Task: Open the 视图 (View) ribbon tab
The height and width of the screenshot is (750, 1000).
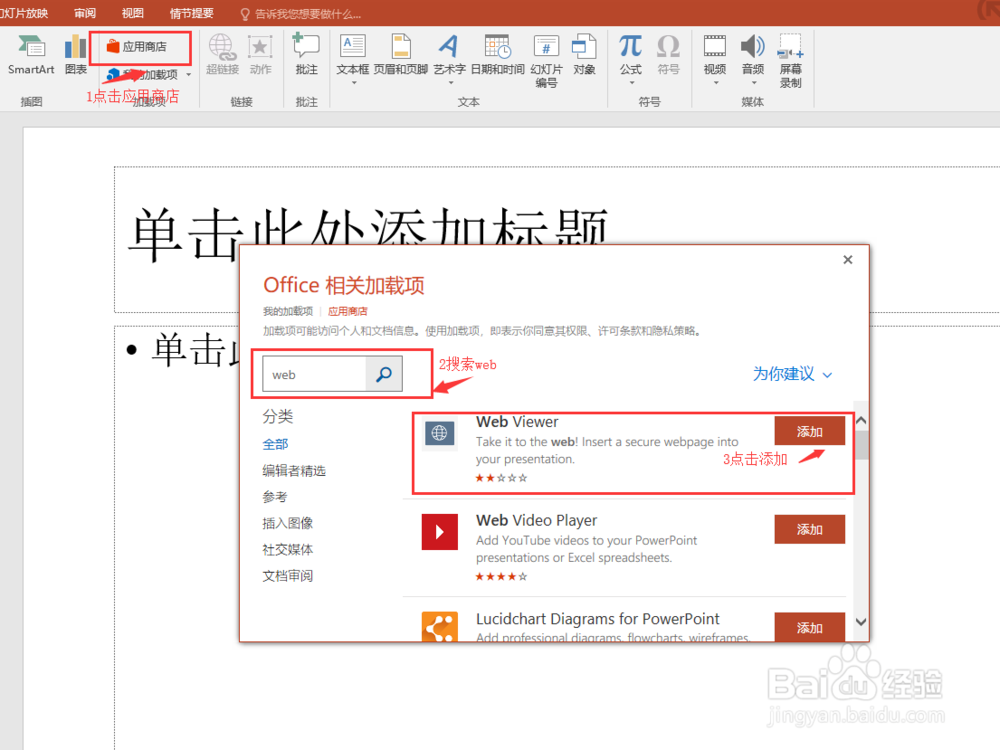Action: [x=133, y=13]
